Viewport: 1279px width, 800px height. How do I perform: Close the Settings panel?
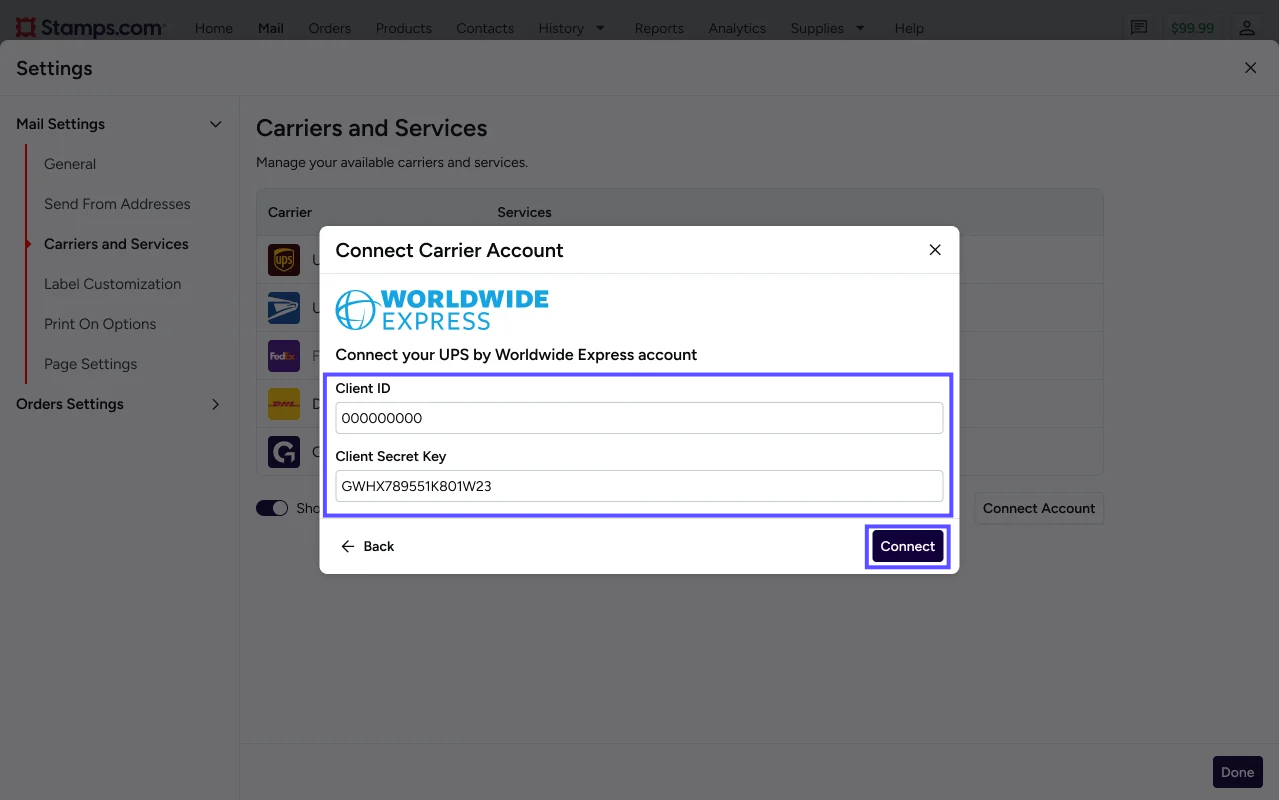(1250, 68)
